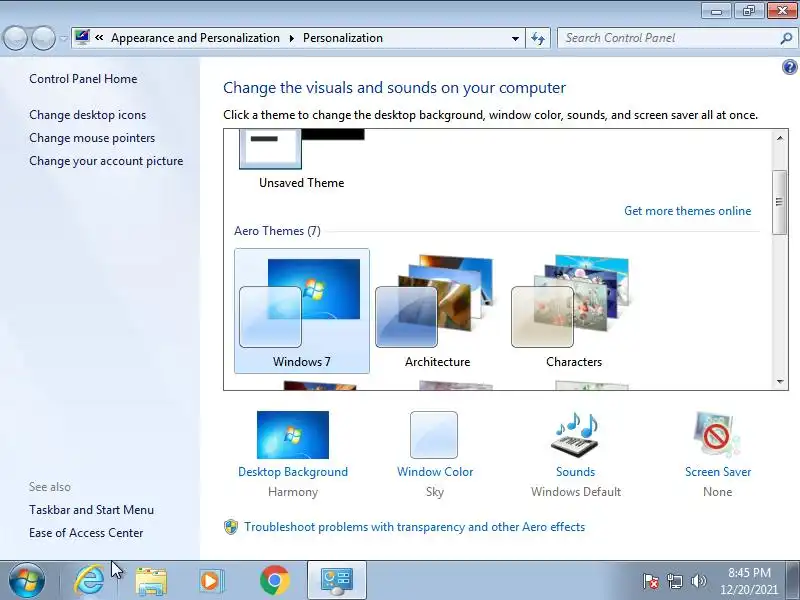Click the Aero Themes (7) header
Screen dimensions: 800x600
(277, 231)
